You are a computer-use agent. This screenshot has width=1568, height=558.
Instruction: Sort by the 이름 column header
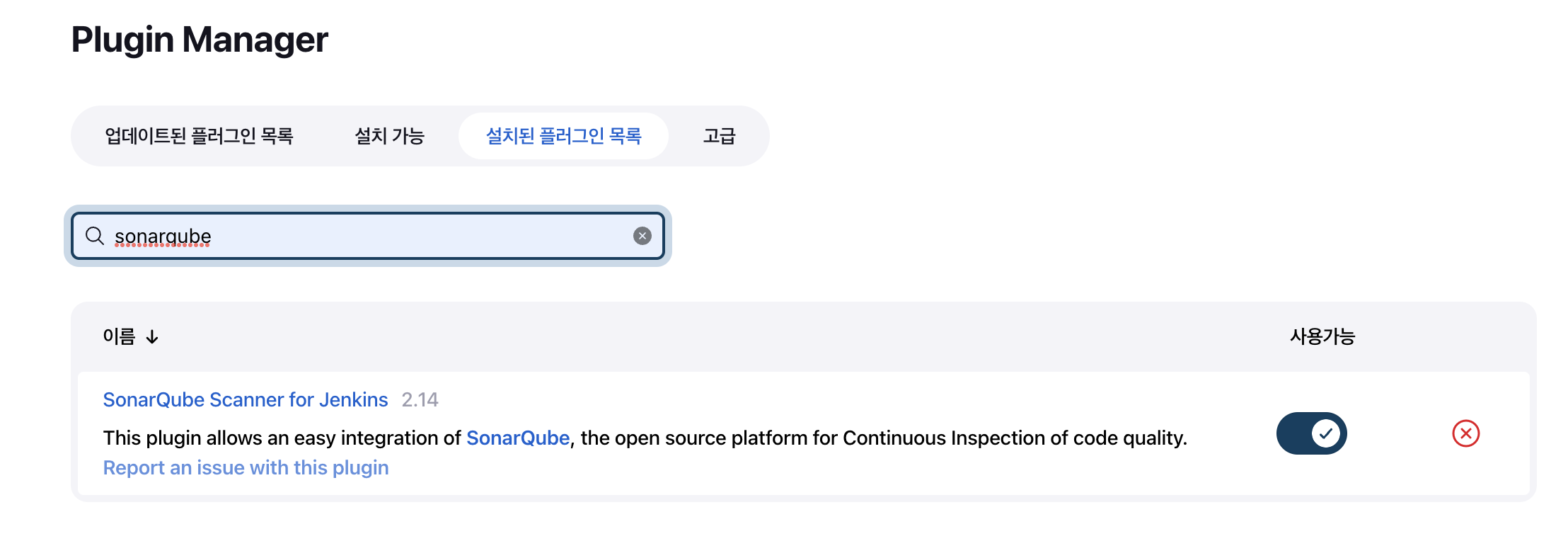119,336
